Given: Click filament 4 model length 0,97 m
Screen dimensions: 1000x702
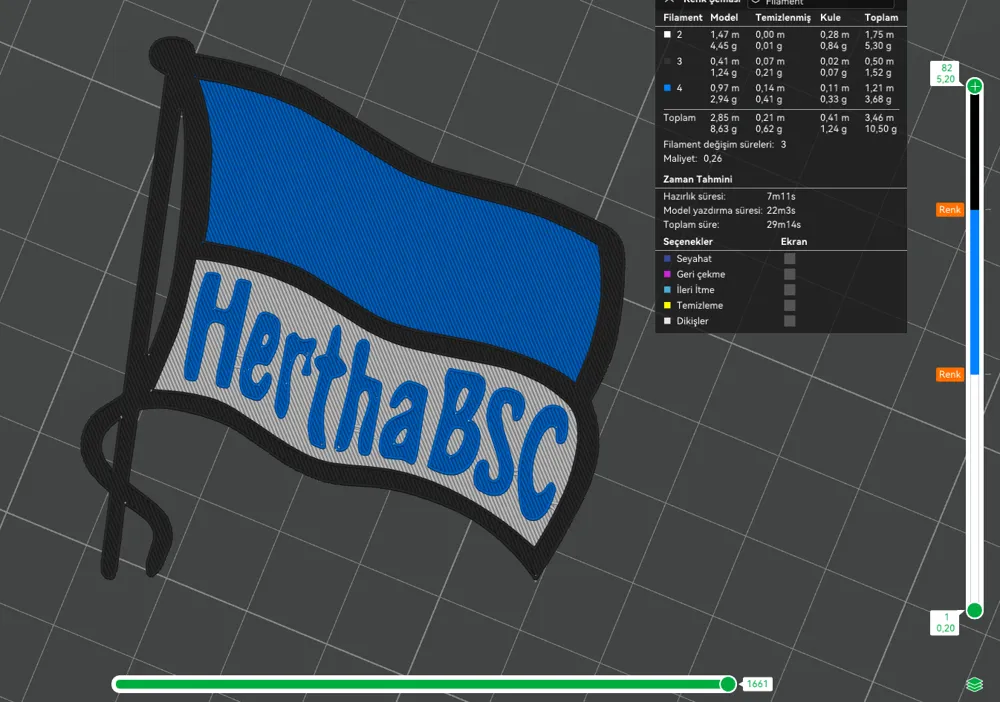Looking at the screenshot, I should tap(724, 88).
